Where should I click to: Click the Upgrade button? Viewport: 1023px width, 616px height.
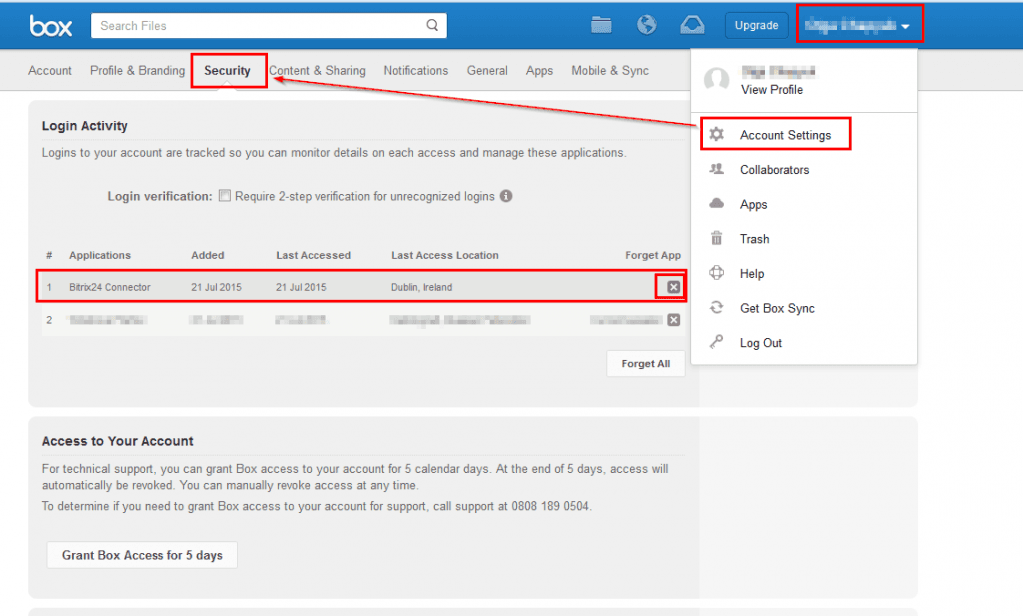pos(756,26)
